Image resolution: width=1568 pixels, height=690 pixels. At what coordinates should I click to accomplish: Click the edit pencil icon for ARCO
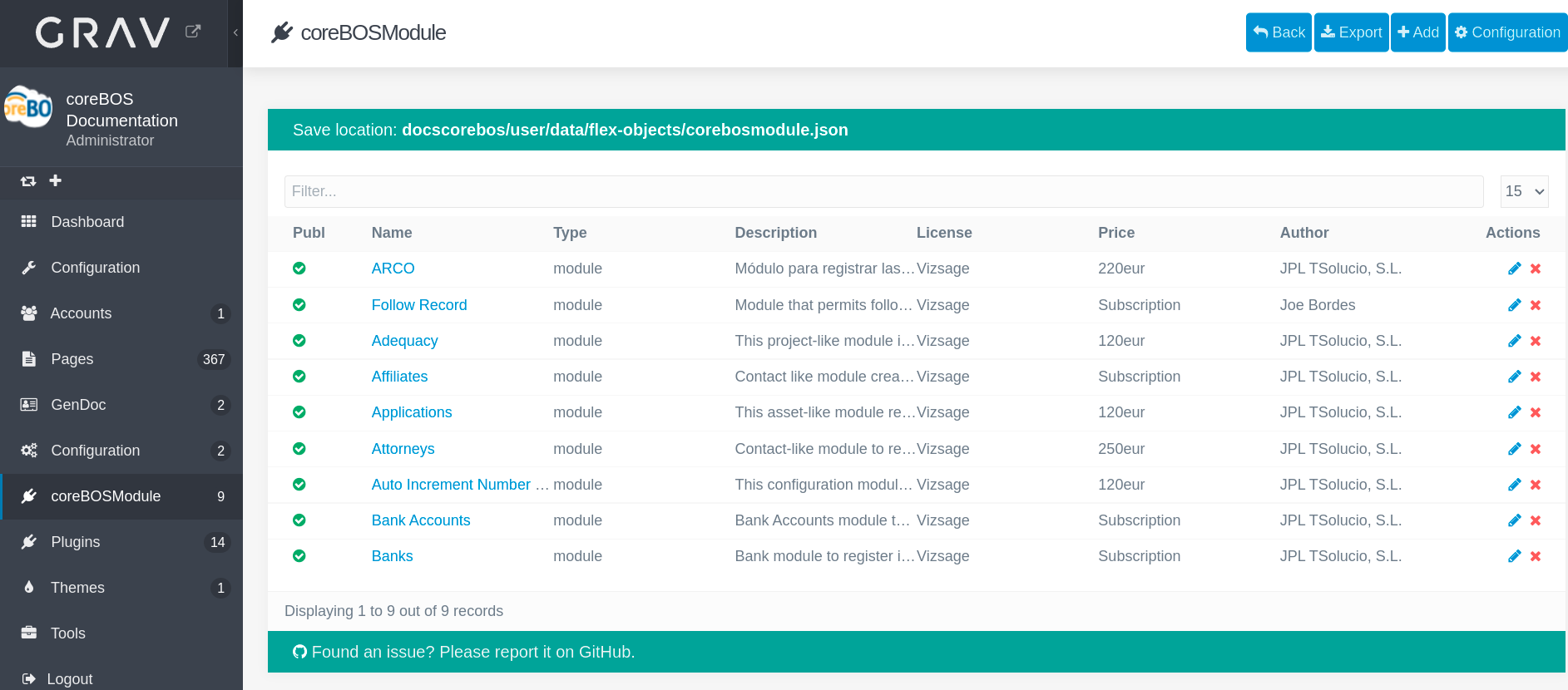pos(1514,269)
